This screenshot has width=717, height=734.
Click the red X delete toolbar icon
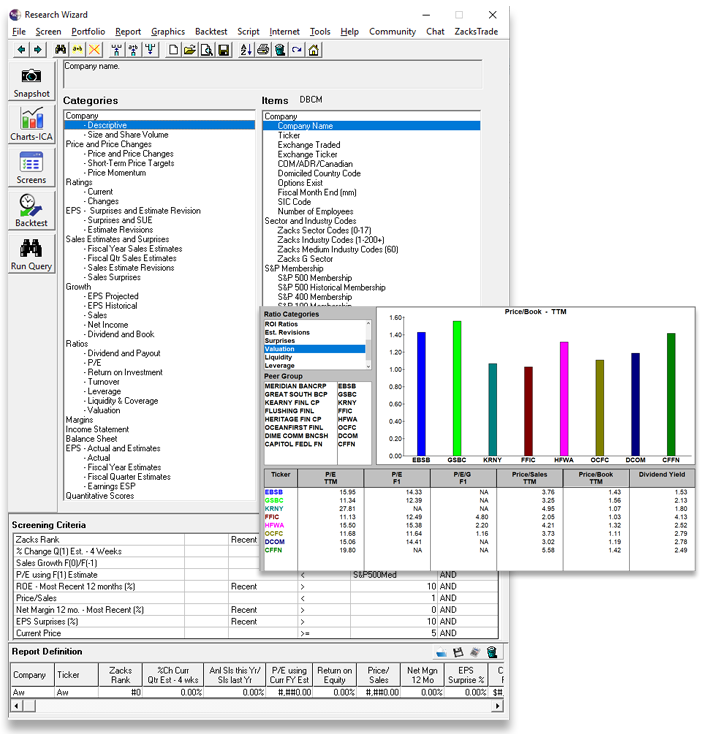click(x=94, y=50)
